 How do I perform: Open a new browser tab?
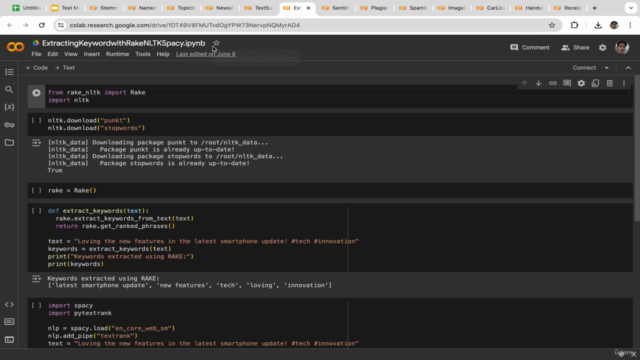pos(594,8)
